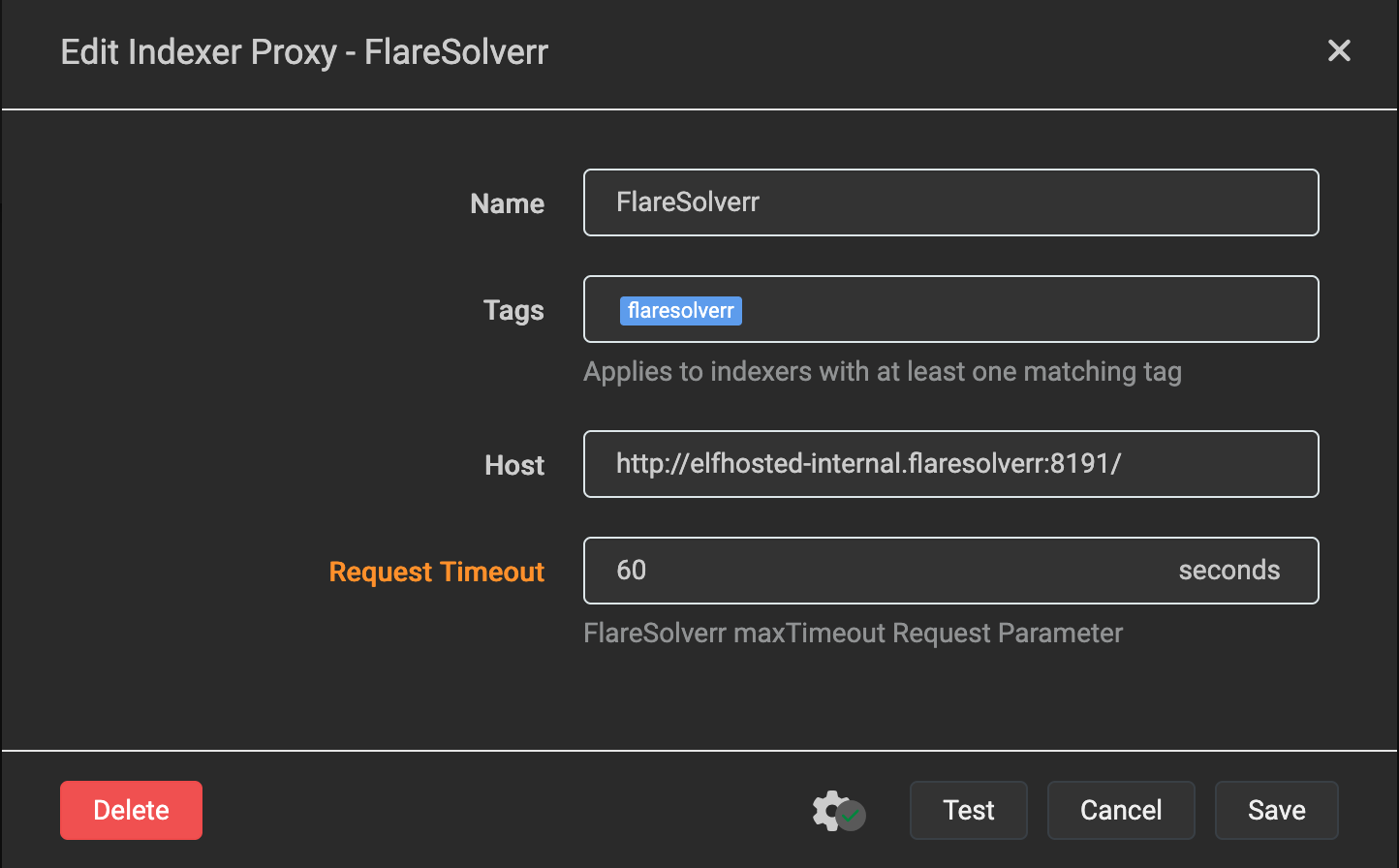Run the proxy Test button
This screenshot has height=868, width=1399.
point(968,810)
